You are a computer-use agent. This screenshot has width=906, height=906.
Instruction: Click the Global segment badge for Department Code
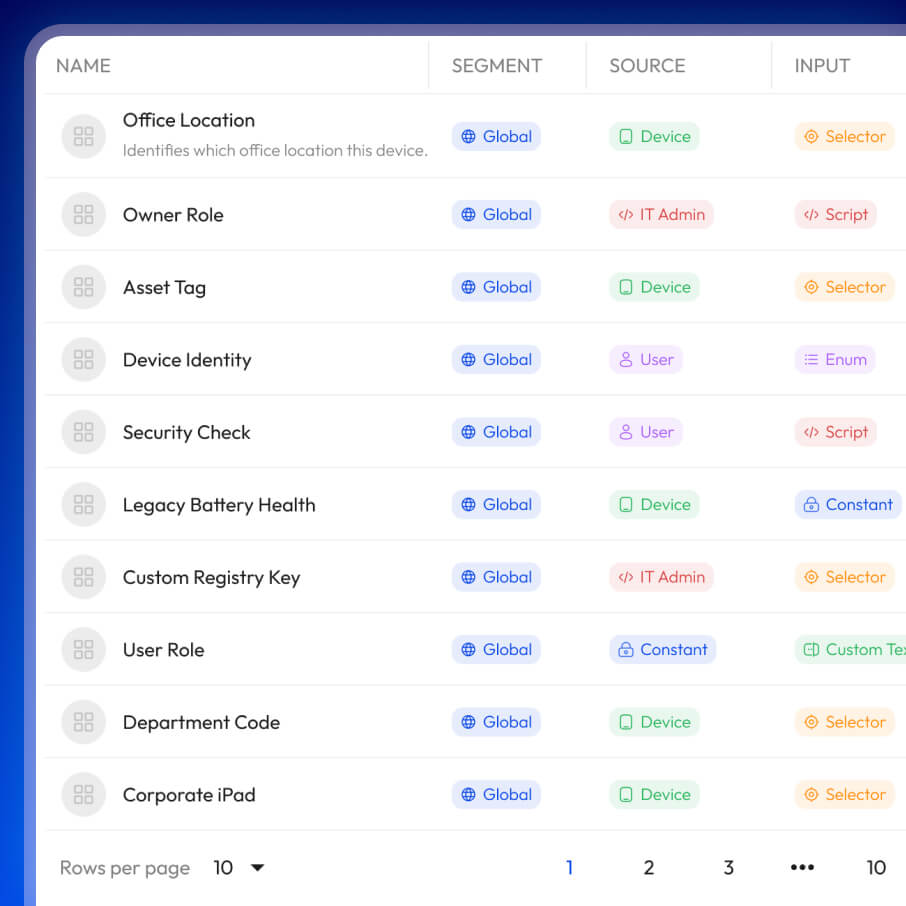pos(496,722)
